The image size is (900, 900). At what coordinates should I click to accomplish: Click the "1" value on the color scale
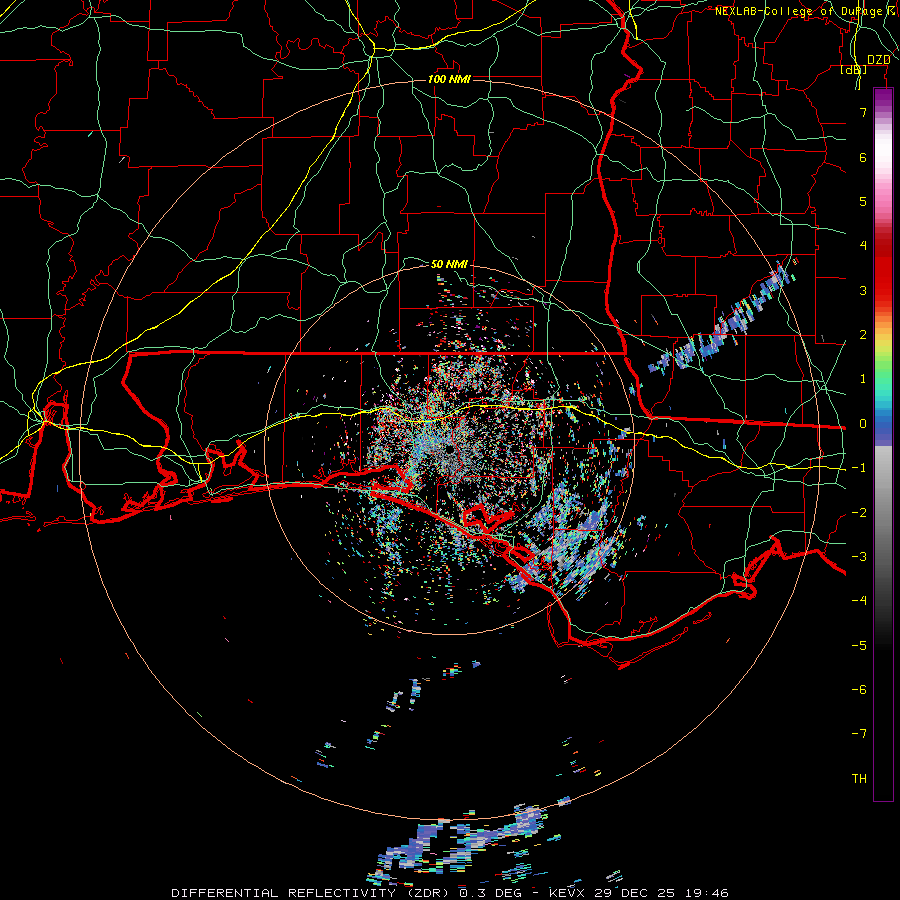863,379
